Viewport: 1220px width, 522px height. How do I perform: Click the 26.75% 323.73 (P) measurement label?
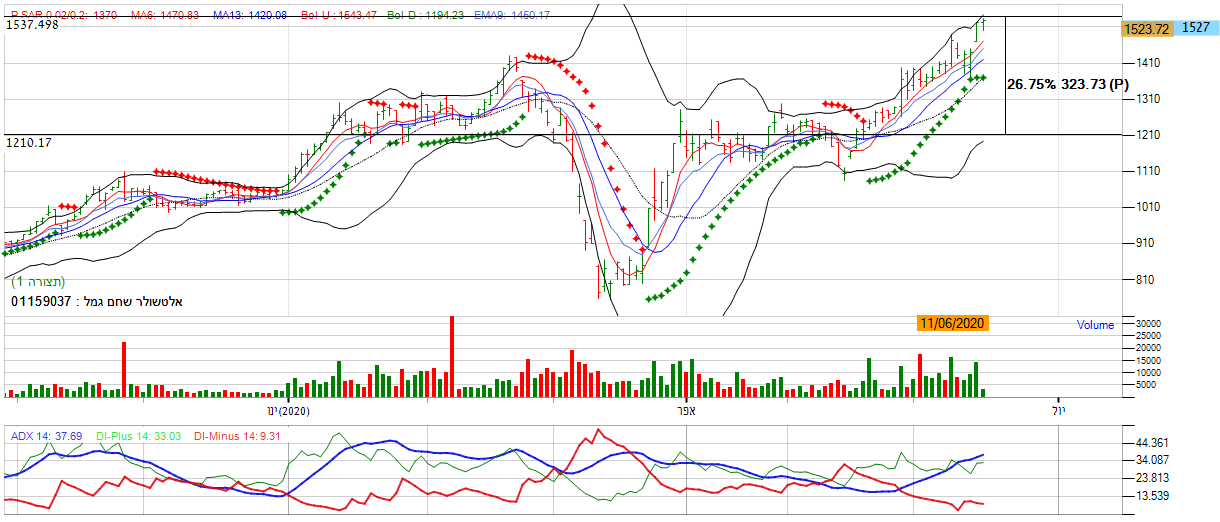1067,86
